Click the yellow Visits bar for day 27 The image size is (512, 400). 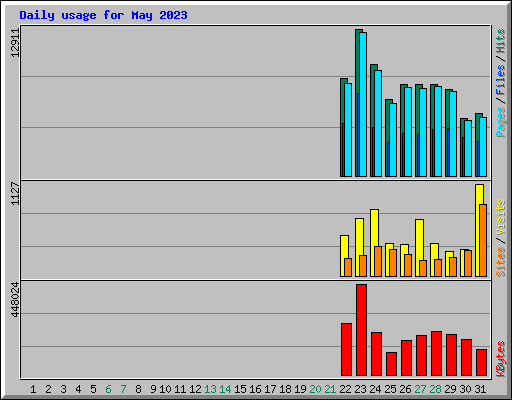(x=418, y=248)
